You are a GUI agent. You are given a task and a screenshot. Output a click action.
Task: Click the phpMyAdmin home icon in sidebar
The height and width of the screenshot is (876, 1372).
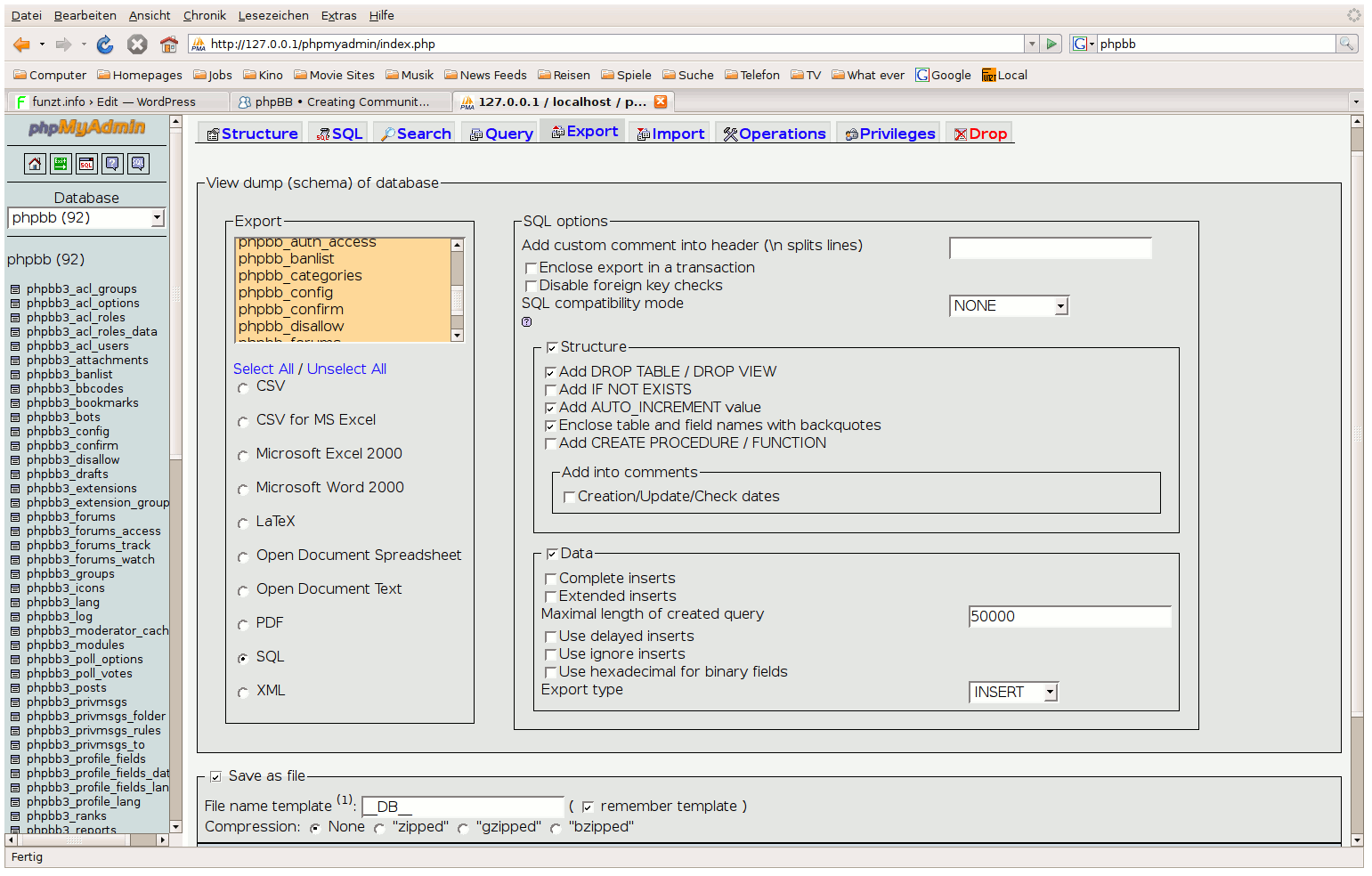[35, 164]
